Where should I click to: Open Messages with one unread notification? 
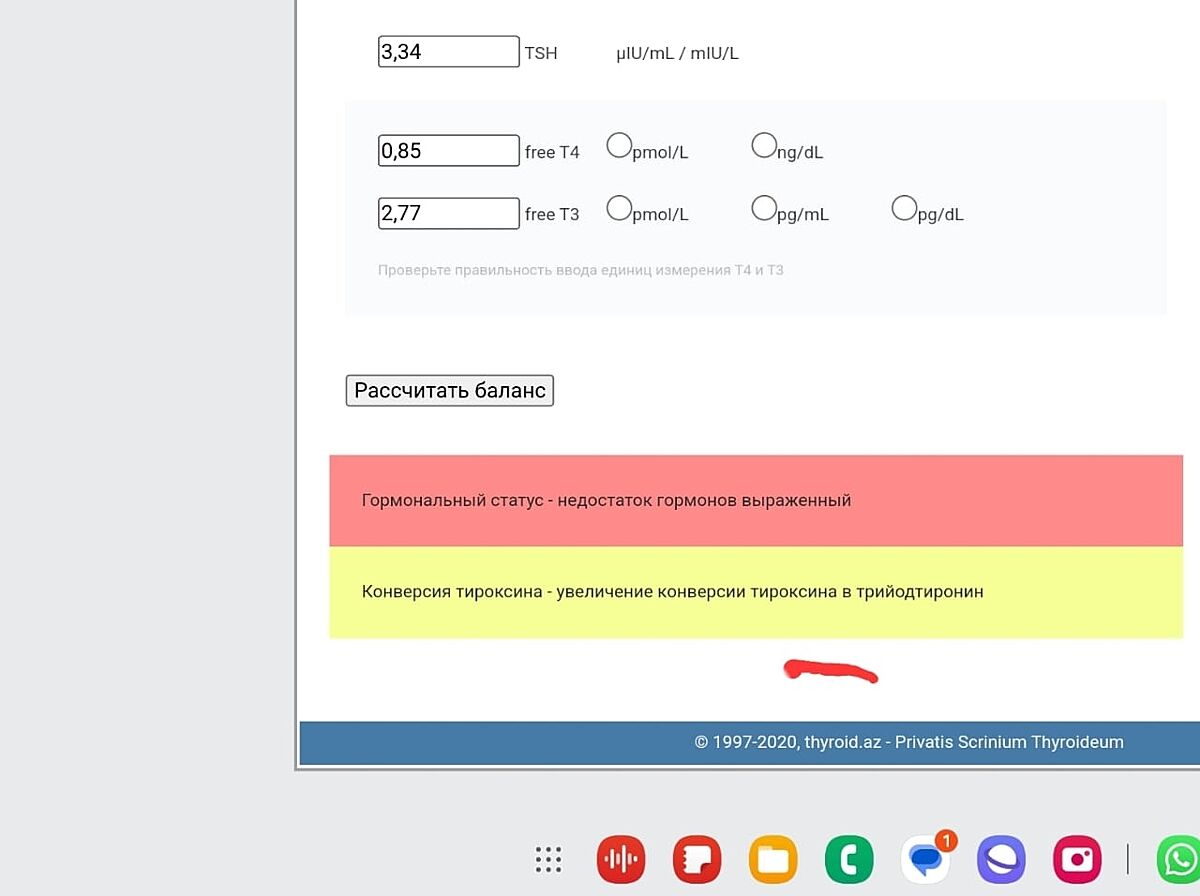[x=925, y=859]
